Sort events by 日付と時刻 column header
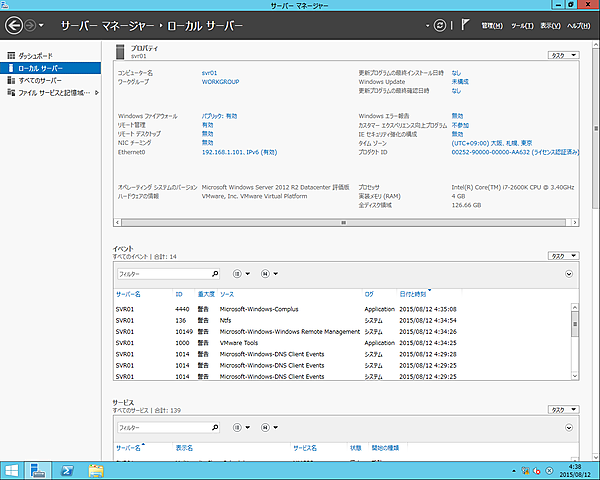The height and width of the screenshot is (480, 600). (415, 295)
